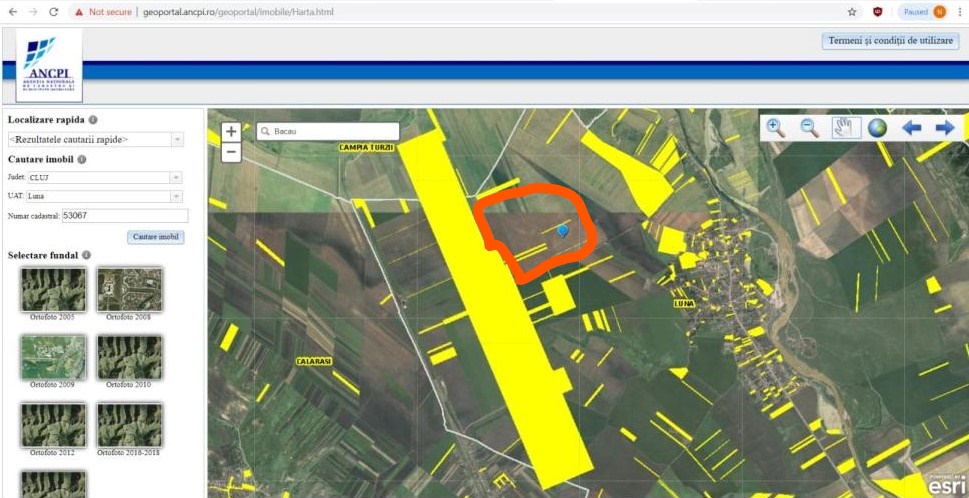Bookmark this page with the star icon
Image resolution: width=969 pixels, height=498 pixels.
point(852,12)
